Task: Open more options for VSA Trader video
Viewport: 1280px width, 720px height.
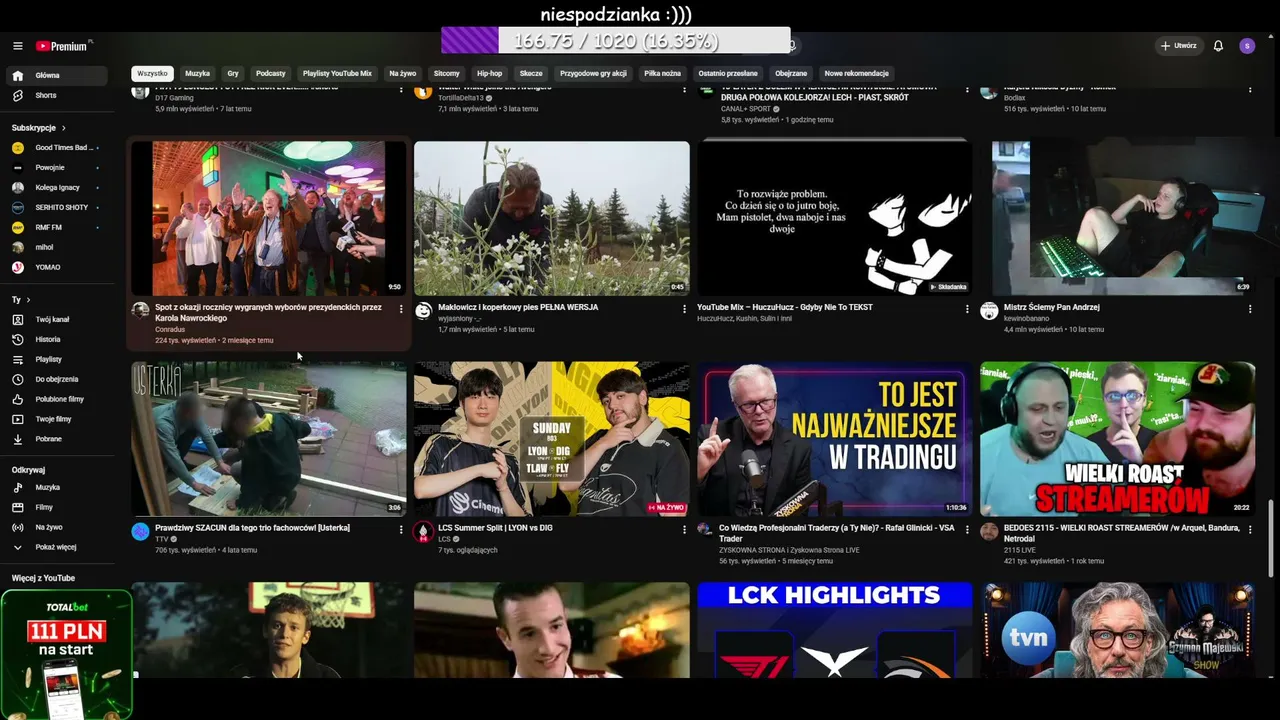Action: (x=967, y=530)
